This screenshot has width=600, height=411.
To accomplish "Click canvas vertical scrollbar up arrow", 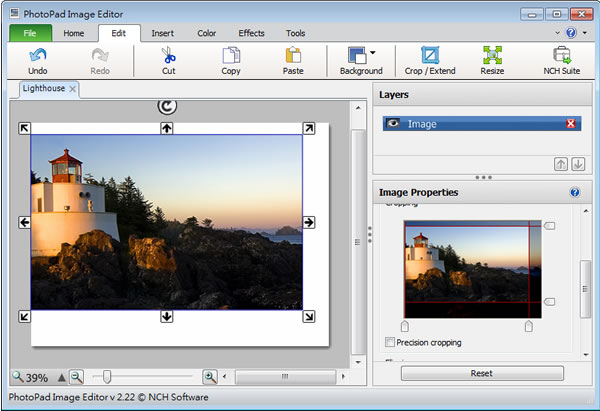I will pos(358,108).
